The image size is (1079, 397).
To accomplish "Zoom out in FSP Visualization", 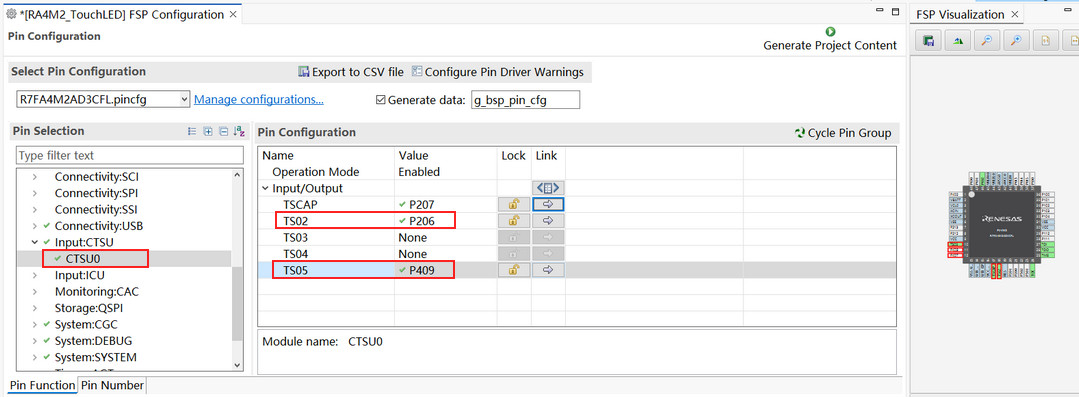I will click(986, 41).
